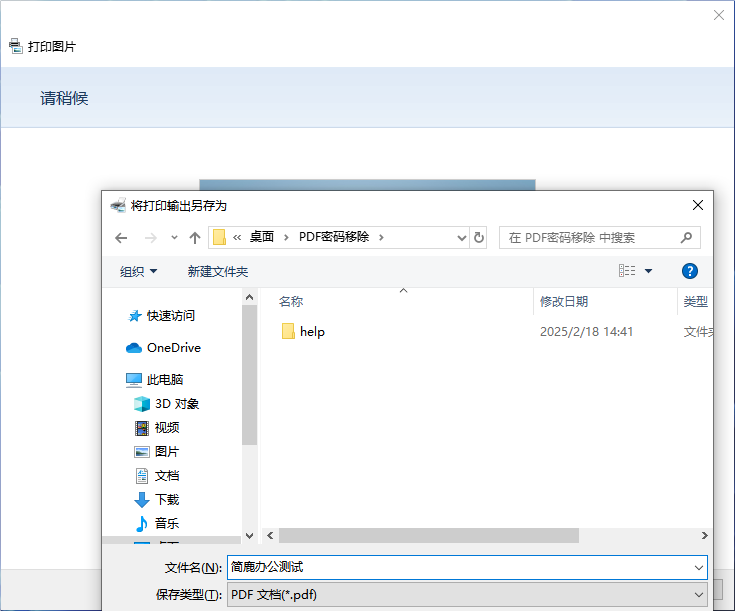The width and height of the screenshot is (735, 611).
Task: Go up one folder level
Action: pyautogui.click(x=195, y=238)
